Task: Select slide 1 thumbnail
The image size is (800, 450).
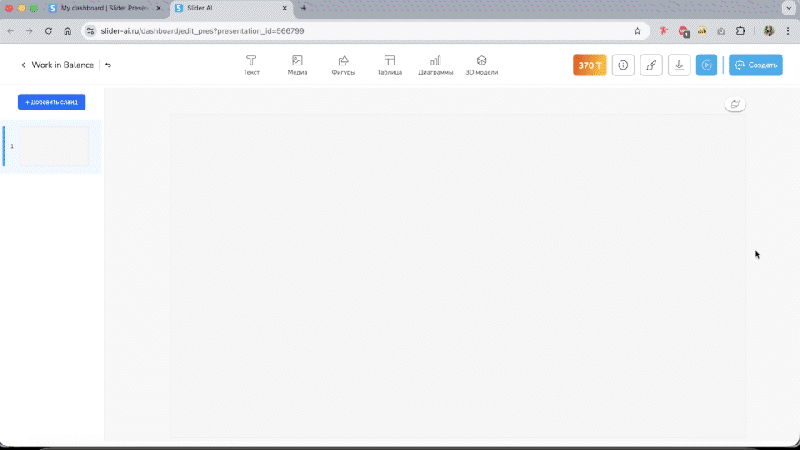Action: click(54, 146)
